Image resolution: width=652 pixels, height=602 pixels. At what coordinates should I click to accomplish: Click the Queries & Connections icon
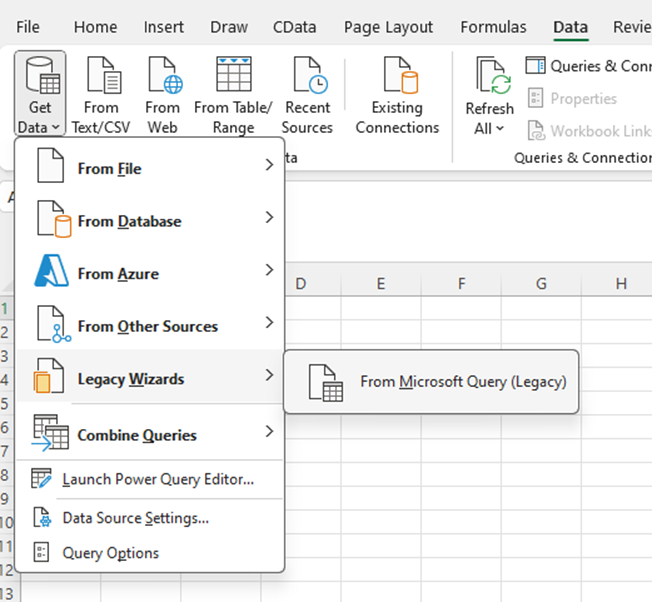coord(536,66)
